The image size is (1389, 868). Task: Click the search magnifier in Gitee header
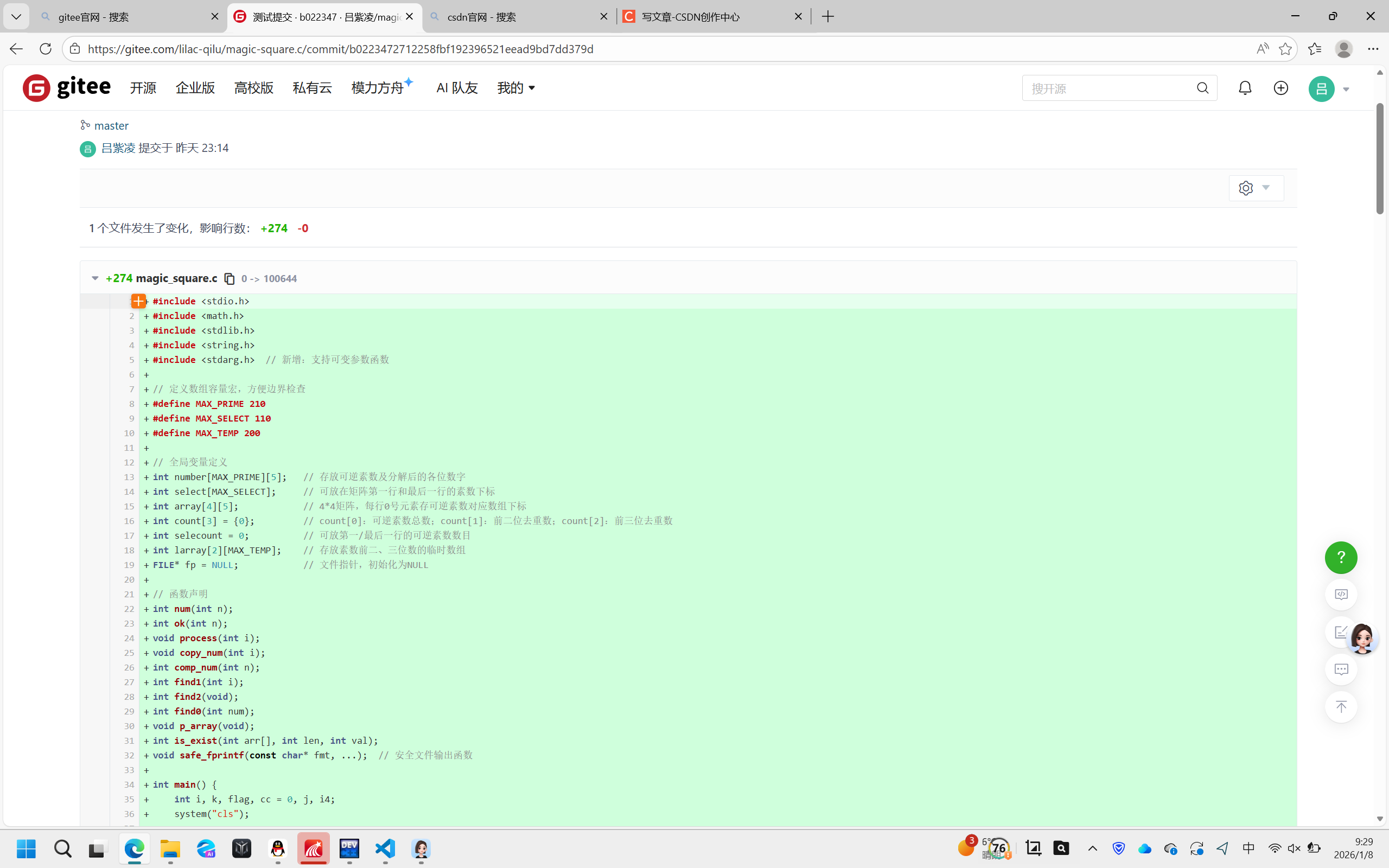click(1202, 88)
